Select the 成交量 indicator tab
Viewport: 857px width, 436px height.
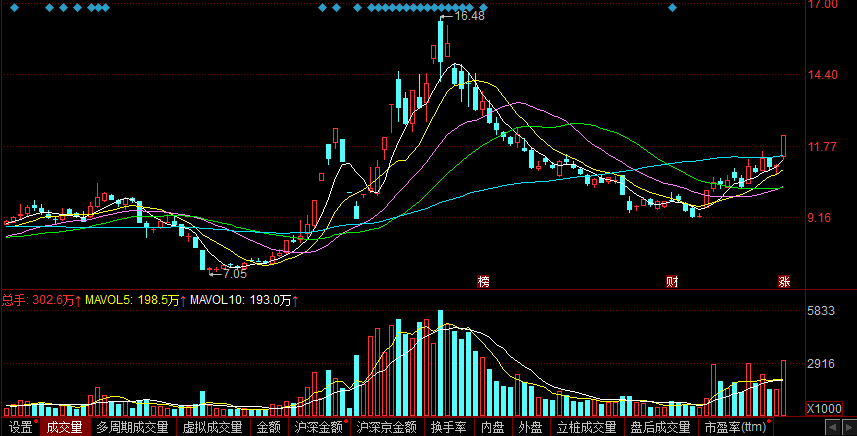click(x=64, y=427)
